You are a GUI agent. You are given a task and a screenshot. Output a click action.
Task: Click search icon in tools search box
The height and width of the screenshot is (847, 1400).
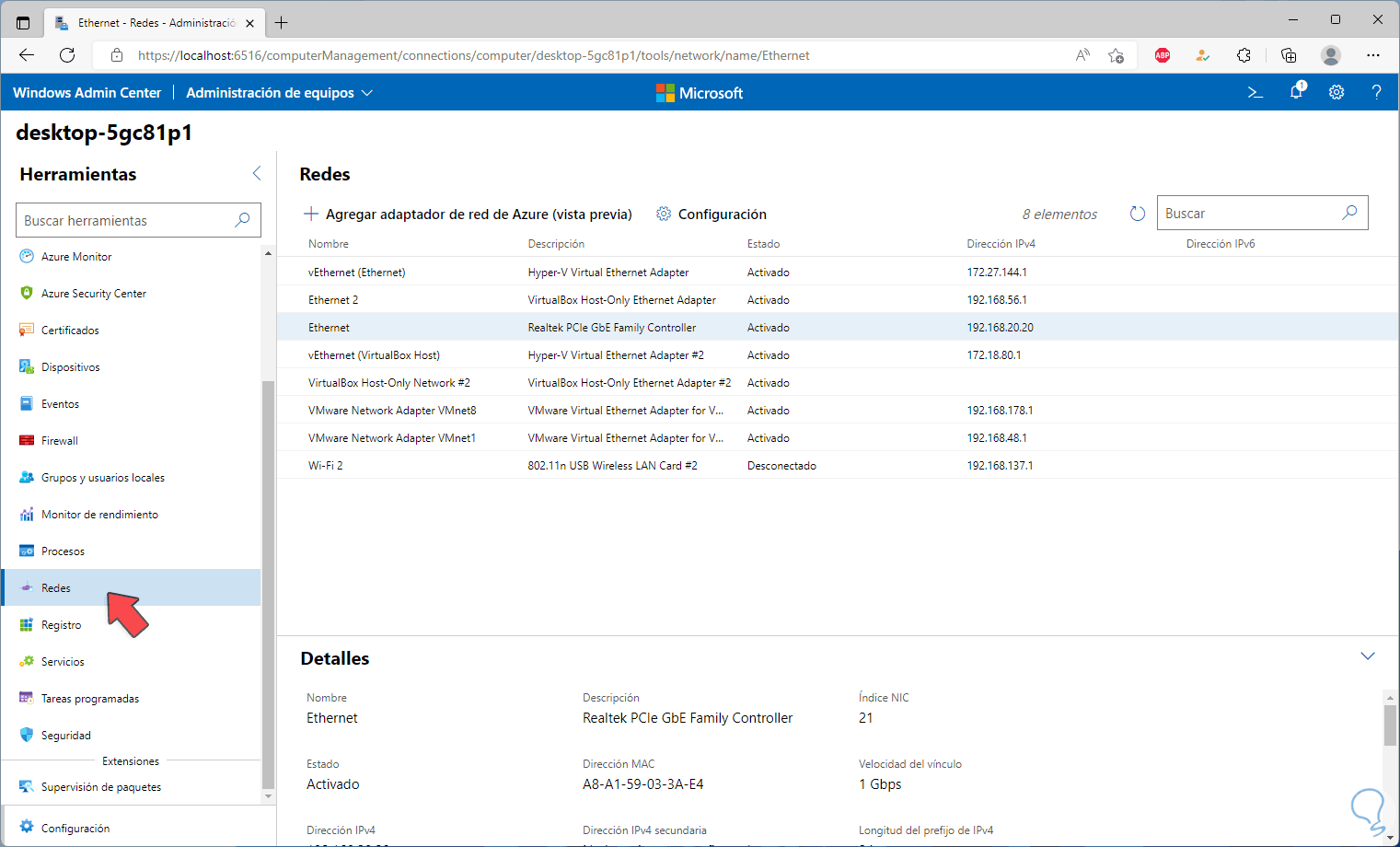click(x=242, y=220)
